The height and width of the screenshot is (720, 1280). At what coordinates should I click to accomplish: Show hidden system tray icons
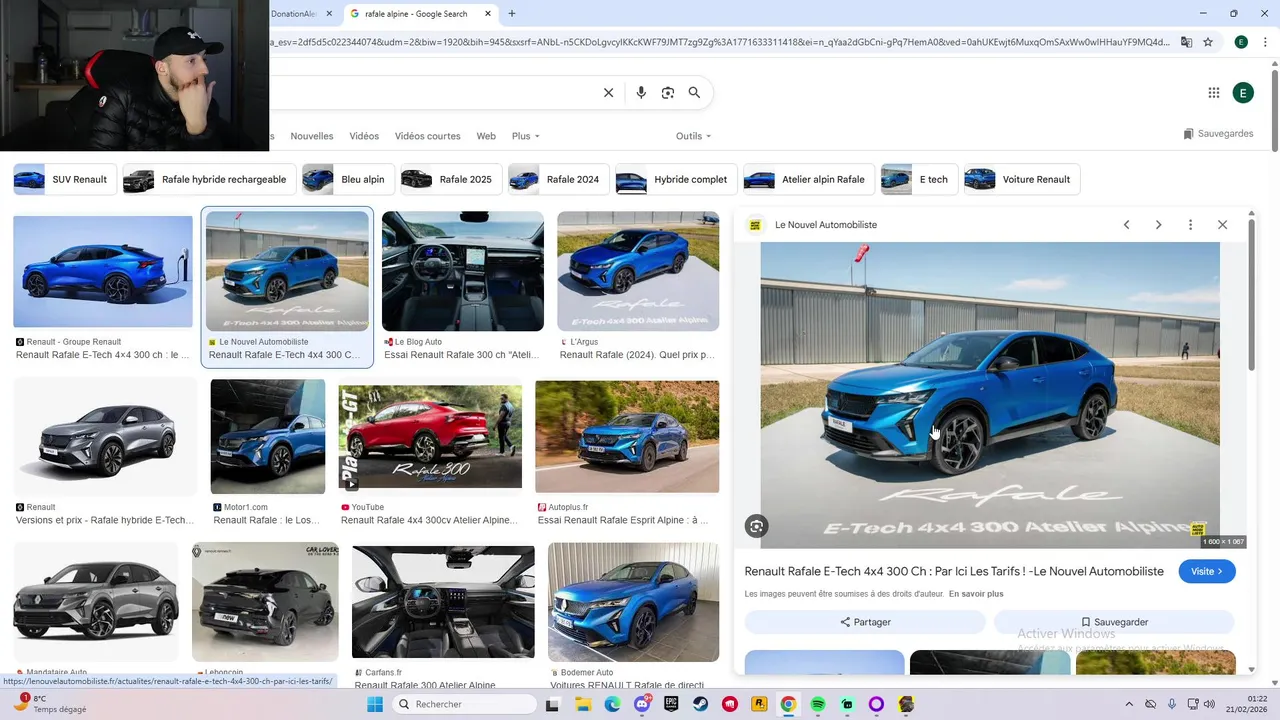click(x=1129, y=704)
